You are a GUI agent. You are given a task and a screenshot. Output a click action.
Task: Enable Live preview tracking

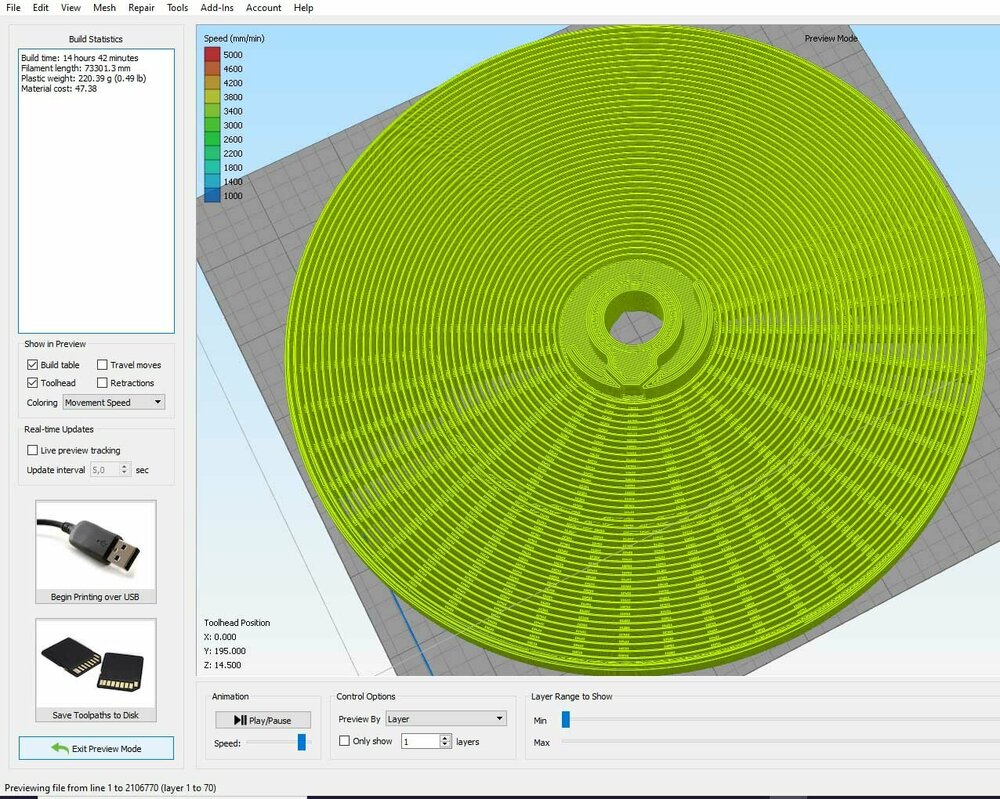coord(33,451)
